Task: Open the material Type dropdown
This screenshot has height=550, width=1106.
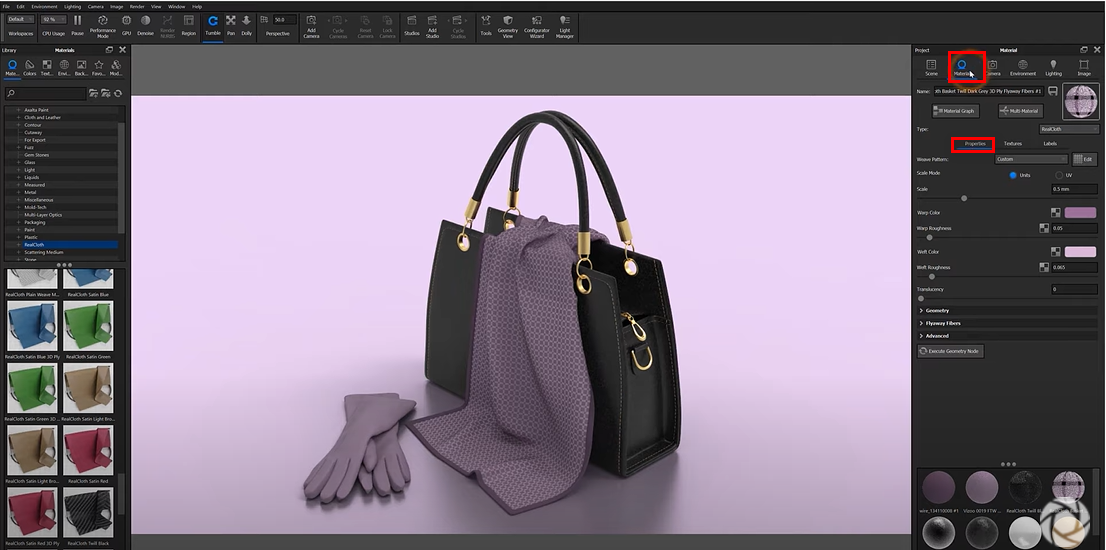Action: click(1068, 129)
